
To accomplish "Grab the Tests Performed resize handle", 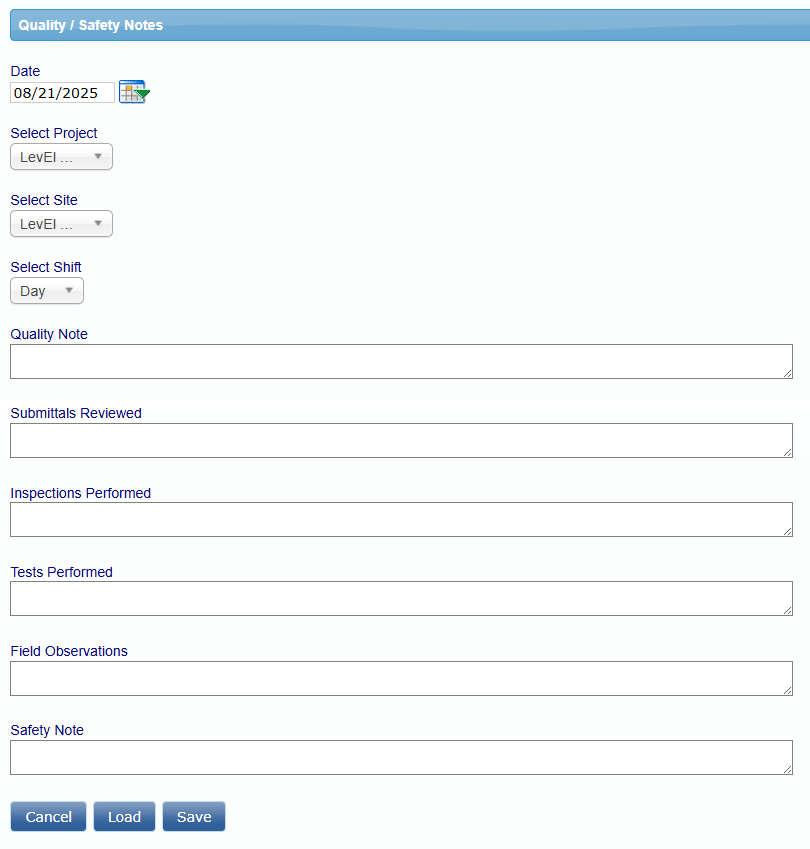I will [x=788, y=611].
